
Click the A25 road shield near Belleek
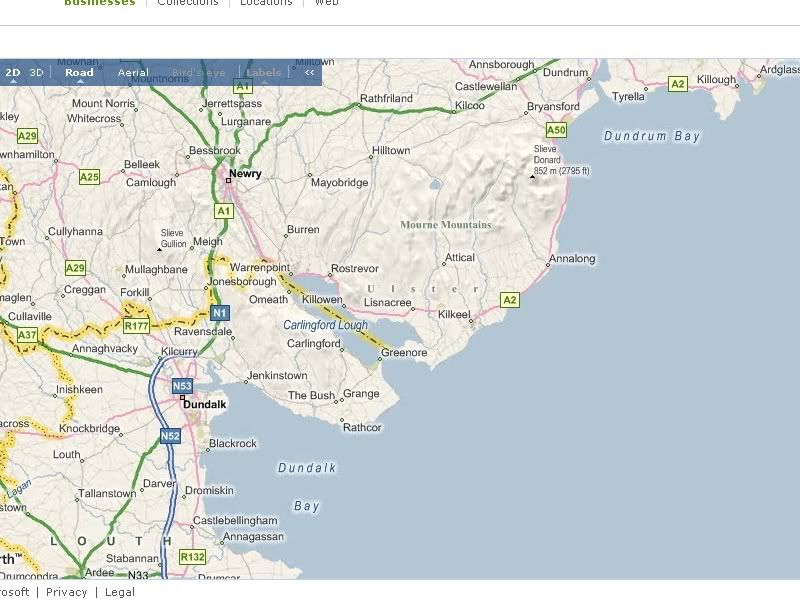pyautogui.click(x=89, y=177)
